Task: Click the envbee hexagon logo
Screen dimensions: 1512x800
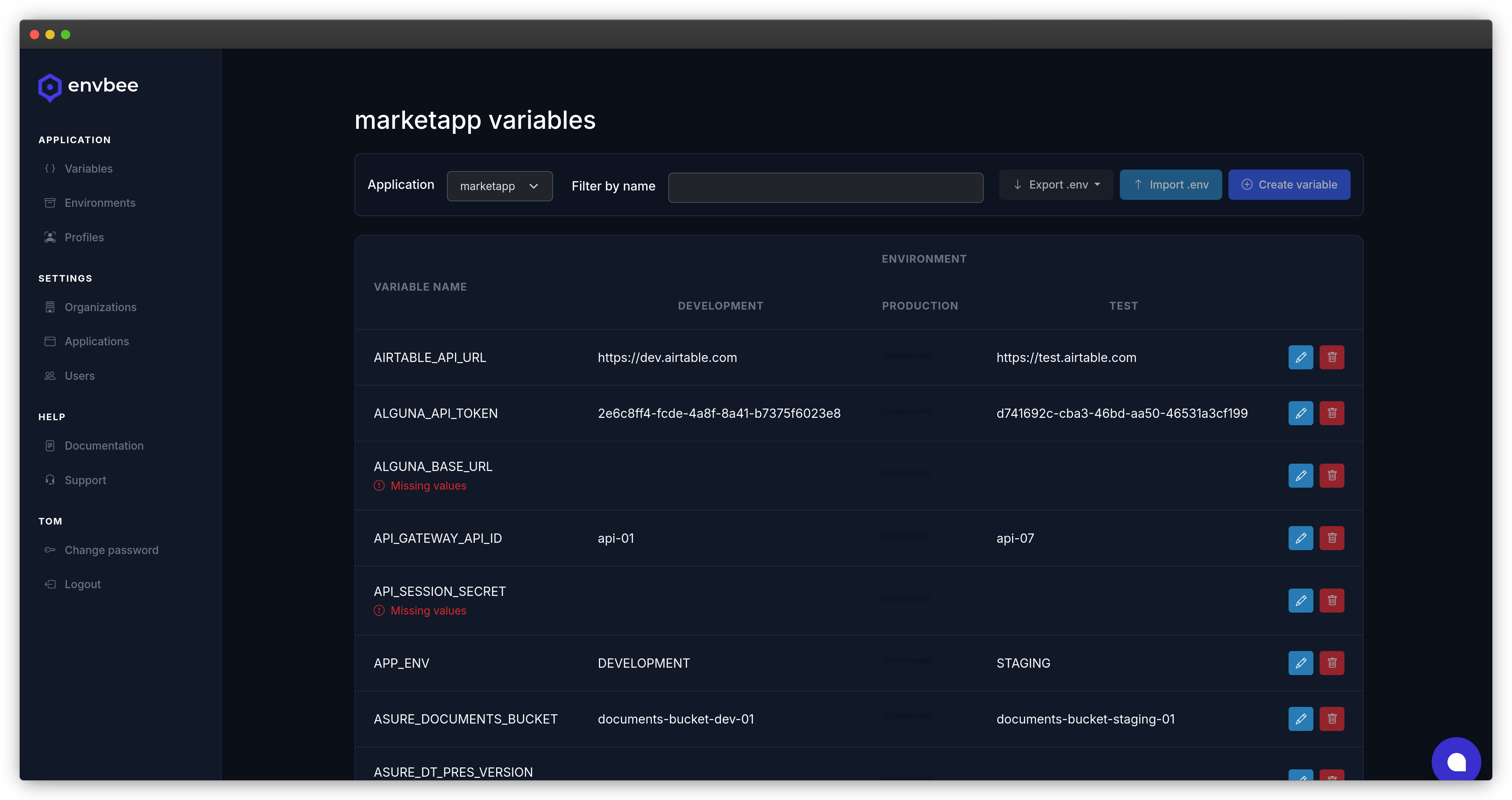Action: point(50,87)
